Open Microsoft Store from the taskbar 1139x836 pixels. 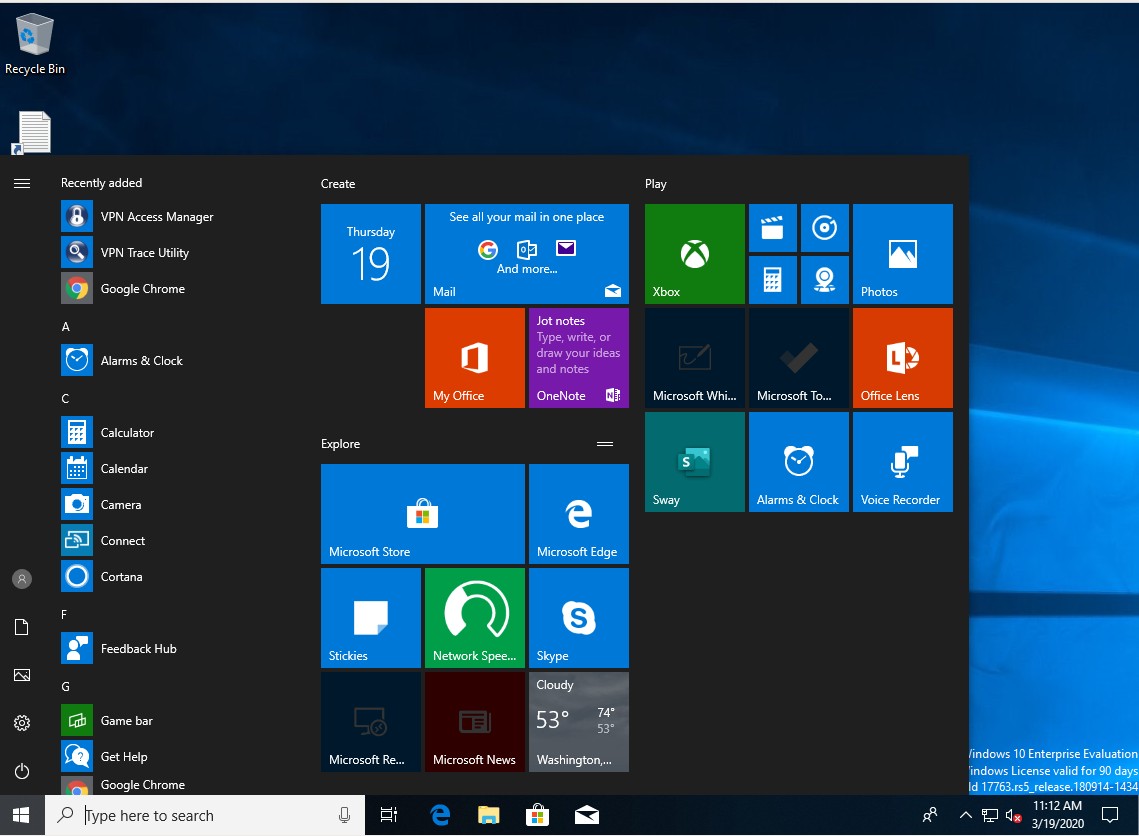(538, 815)
